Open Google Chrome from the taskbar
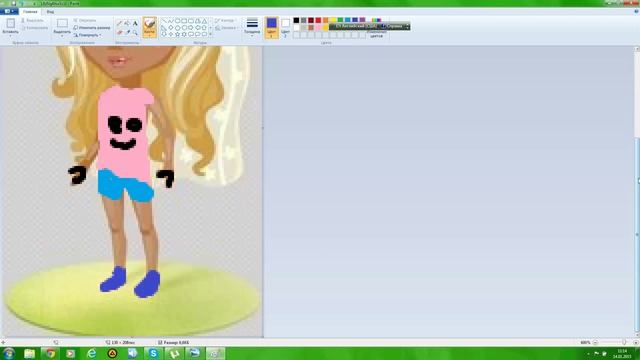This screenshot has height=360, width=640. click(x=50, y=353)
